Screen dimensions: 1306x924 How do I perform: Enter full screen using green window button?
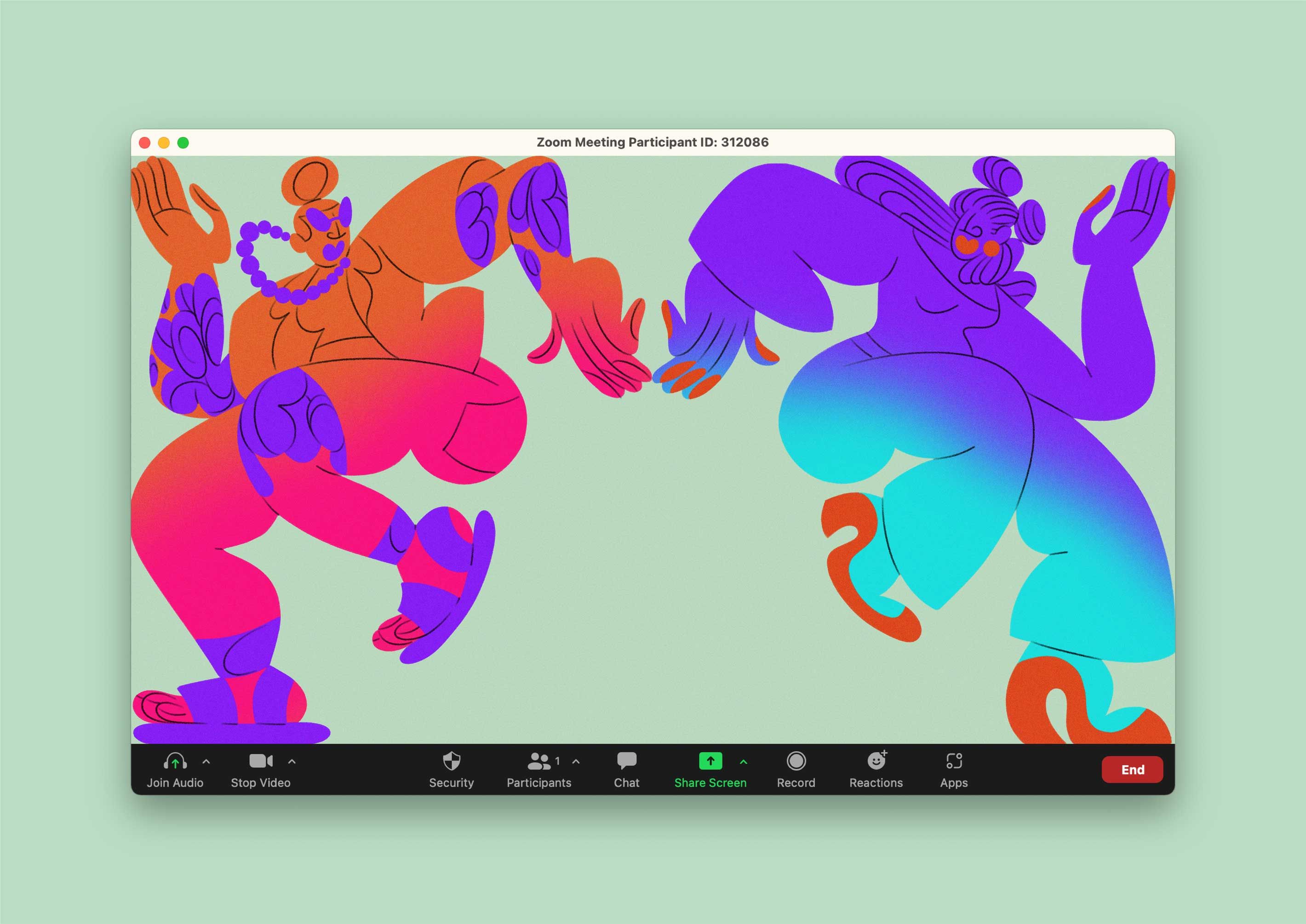[x=183, y=143]
